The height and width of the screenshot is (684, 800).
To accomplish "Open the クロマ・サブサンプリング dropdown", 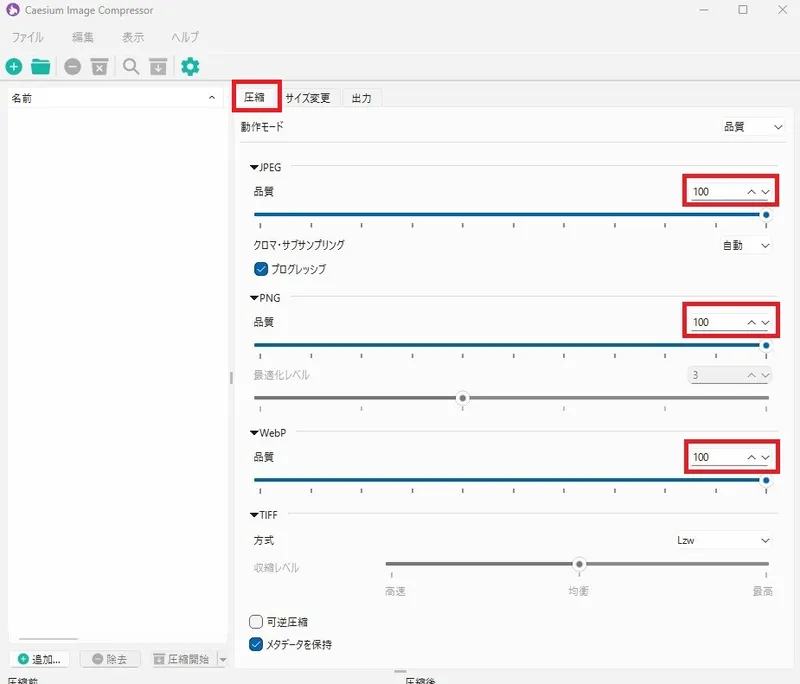I will (x=746, y=245).
